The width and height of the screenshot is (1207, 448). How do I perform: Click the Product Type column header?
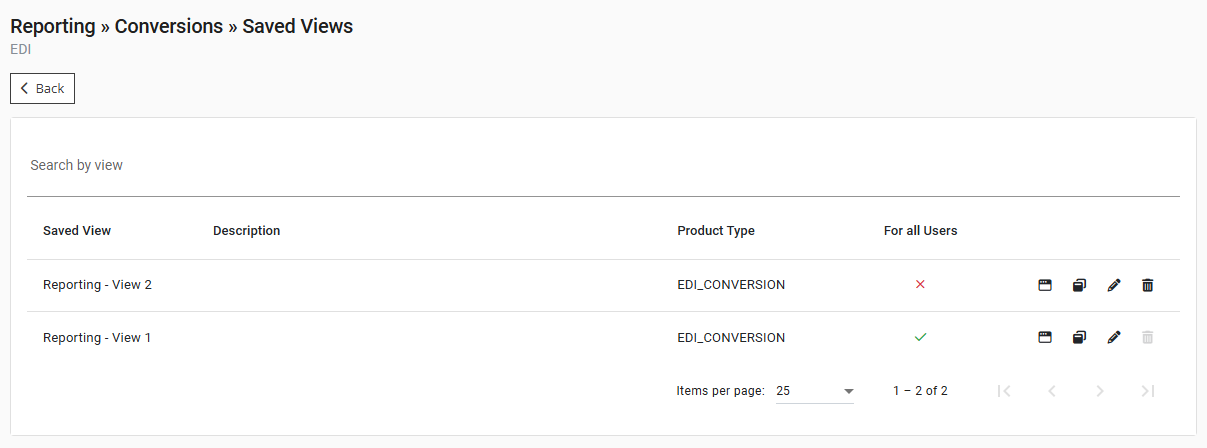pos(716,231)
